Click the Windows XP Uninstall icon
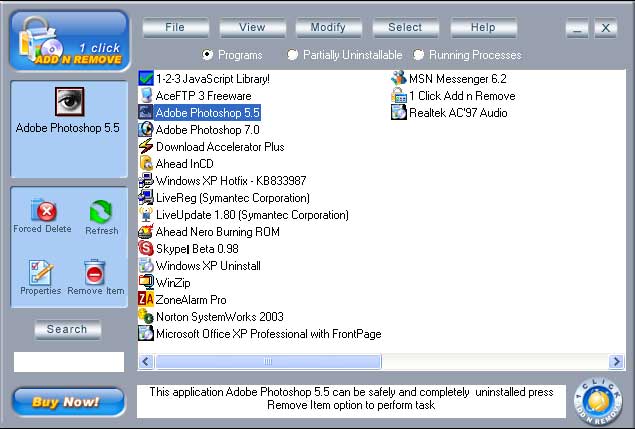Screen dimensions: 635x429 pos(146,265)
